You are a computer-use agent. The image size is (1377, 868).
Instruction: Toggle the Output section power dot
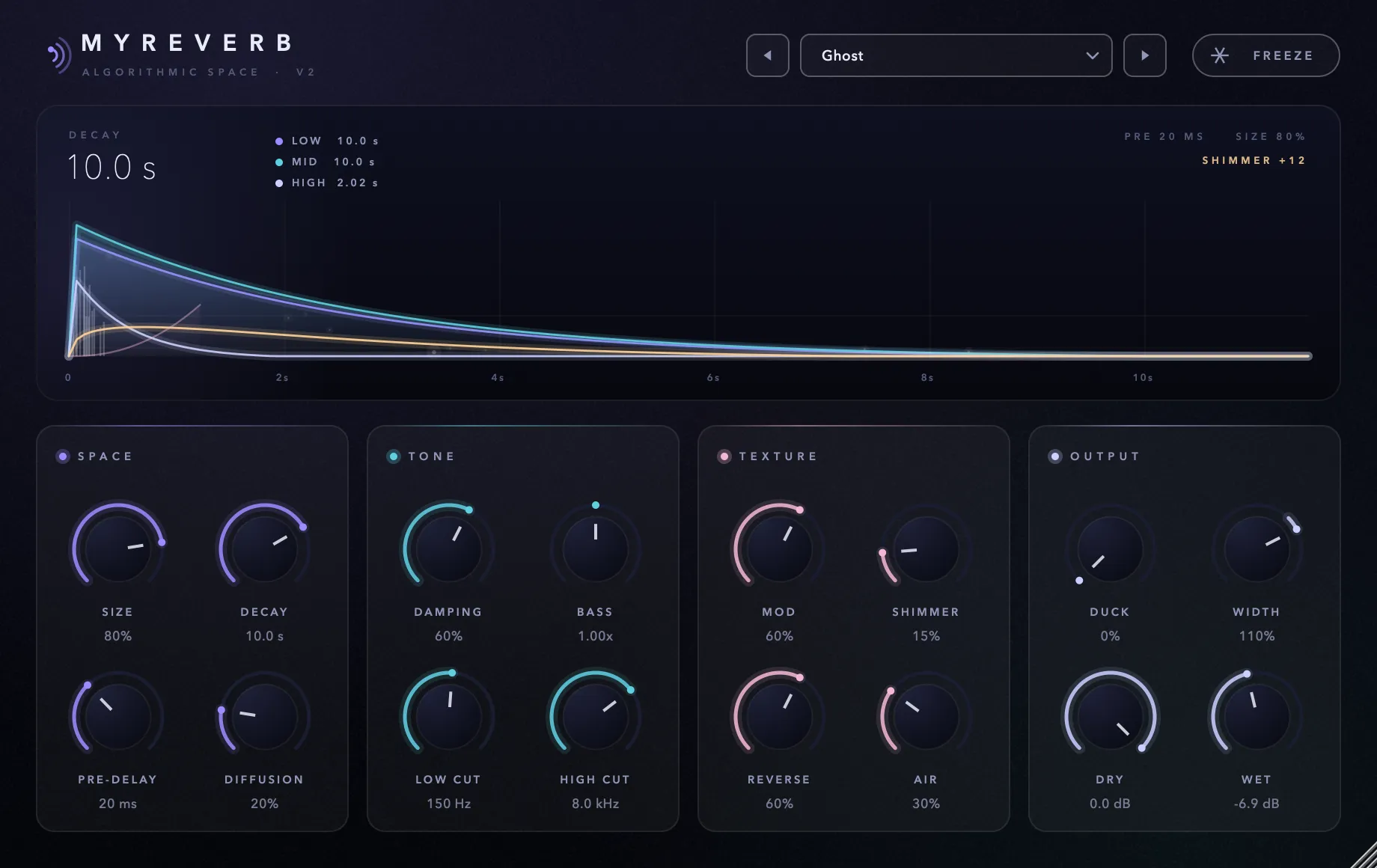[x=1055, y=456]
